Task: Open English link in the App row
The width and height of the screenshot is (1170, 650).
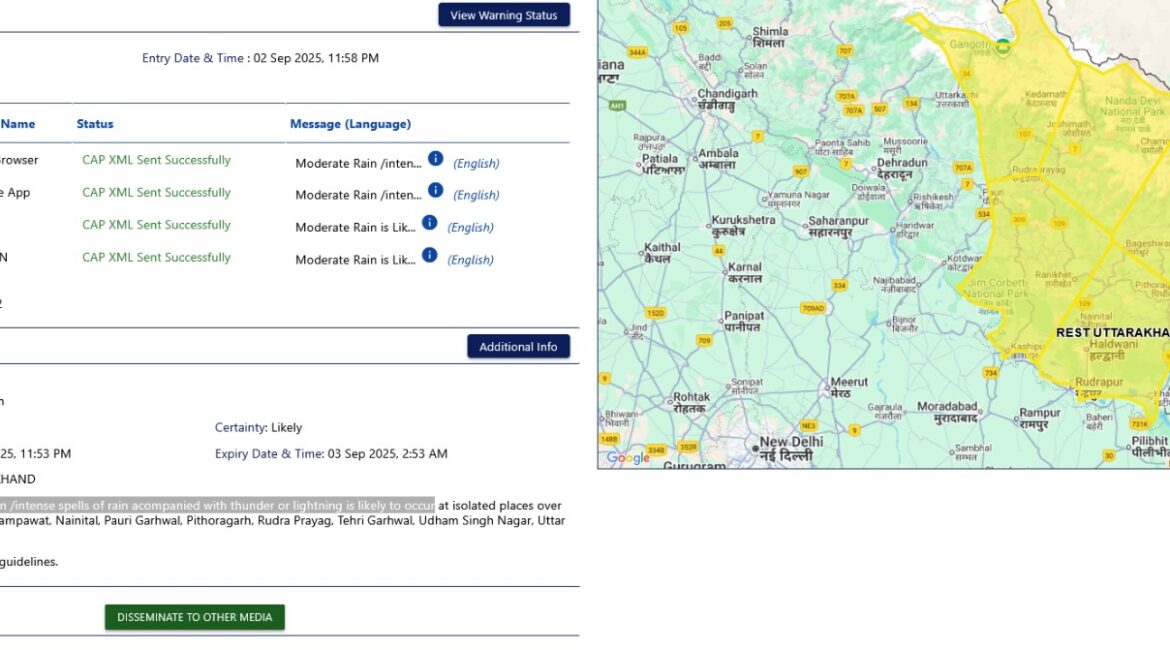Action: [476, 195]
